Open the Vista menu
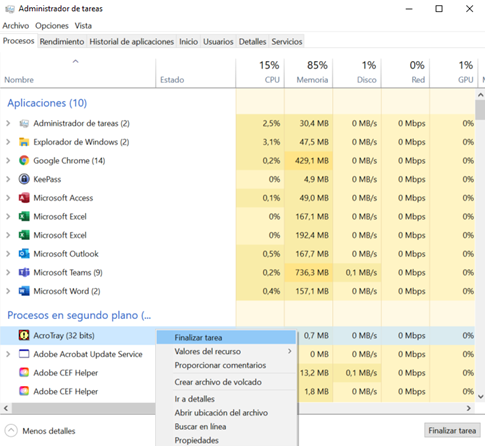The width and height of the screenshot is (485, 446). 83,26
